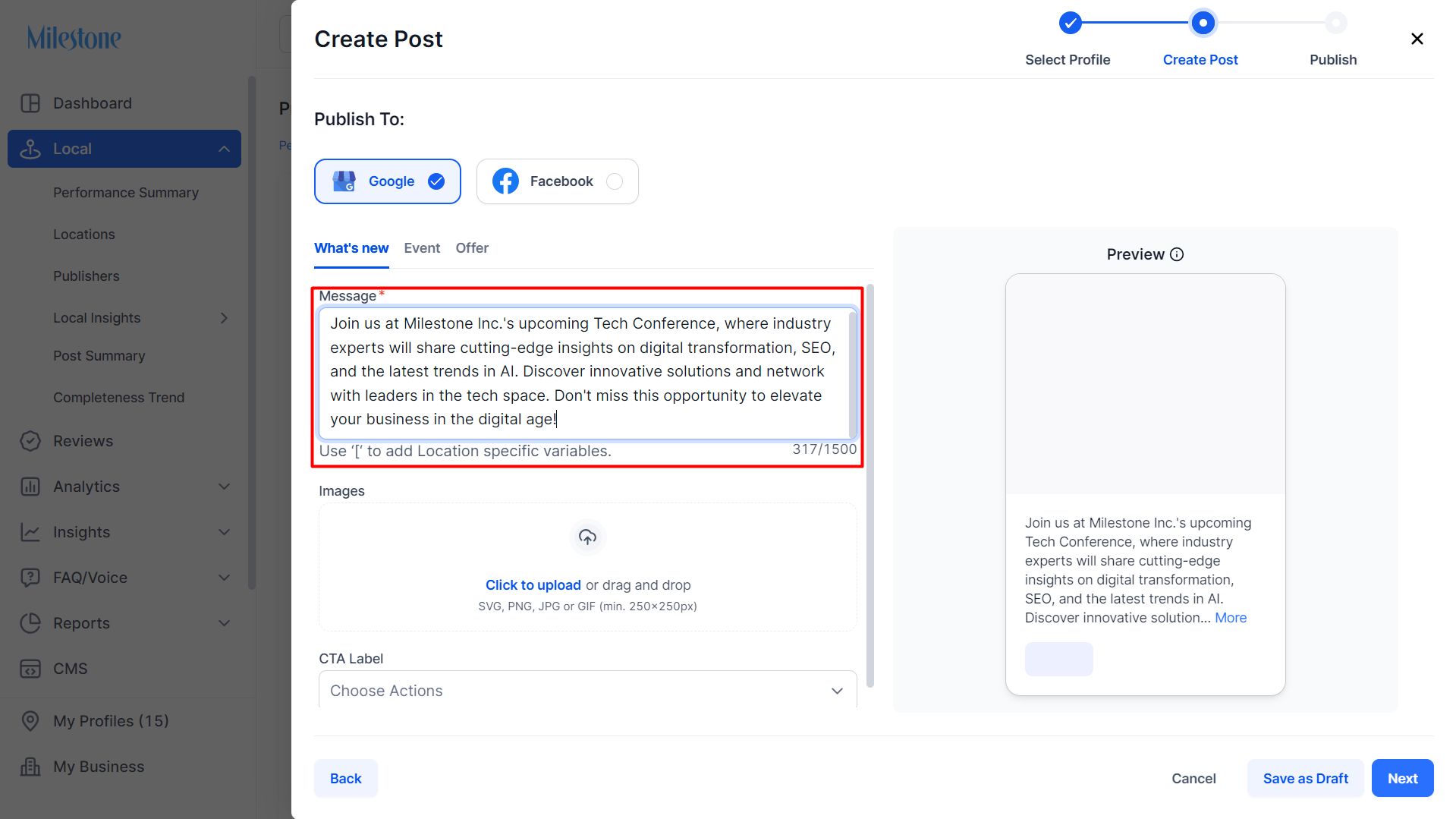Enable the Facebook publish radio circle
Screen dimensions: 1456x819
tap(615, 181)
